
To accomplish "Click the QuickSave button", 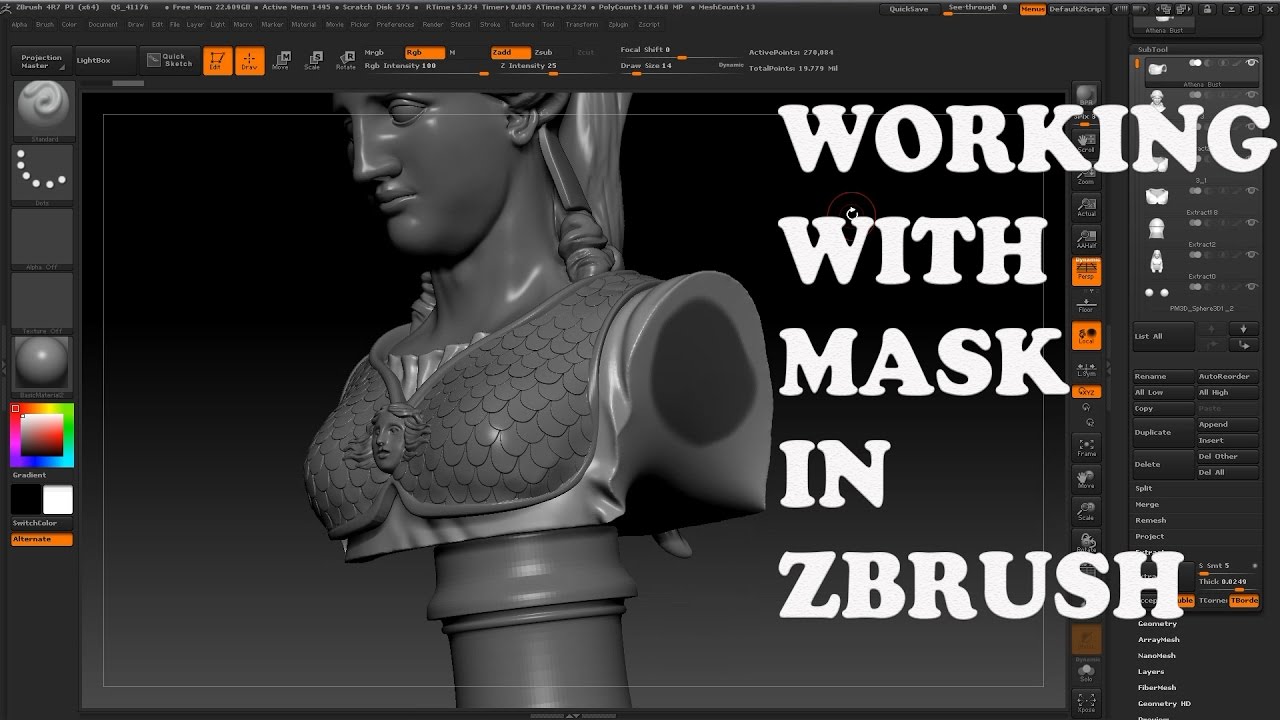I will pos(909,9).
